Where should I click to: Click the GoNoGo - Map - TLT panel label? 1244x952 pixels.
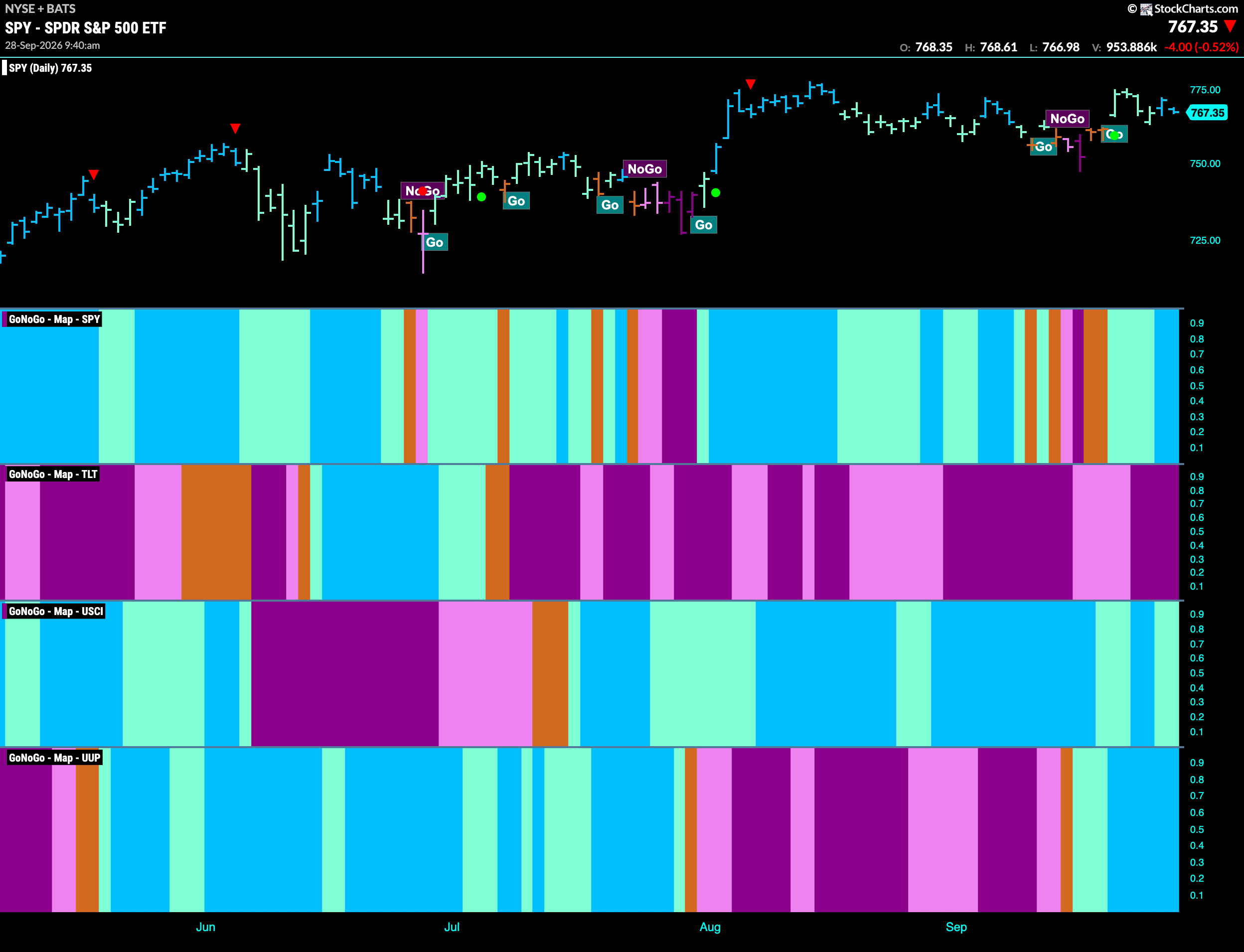[x=53, y=475]
